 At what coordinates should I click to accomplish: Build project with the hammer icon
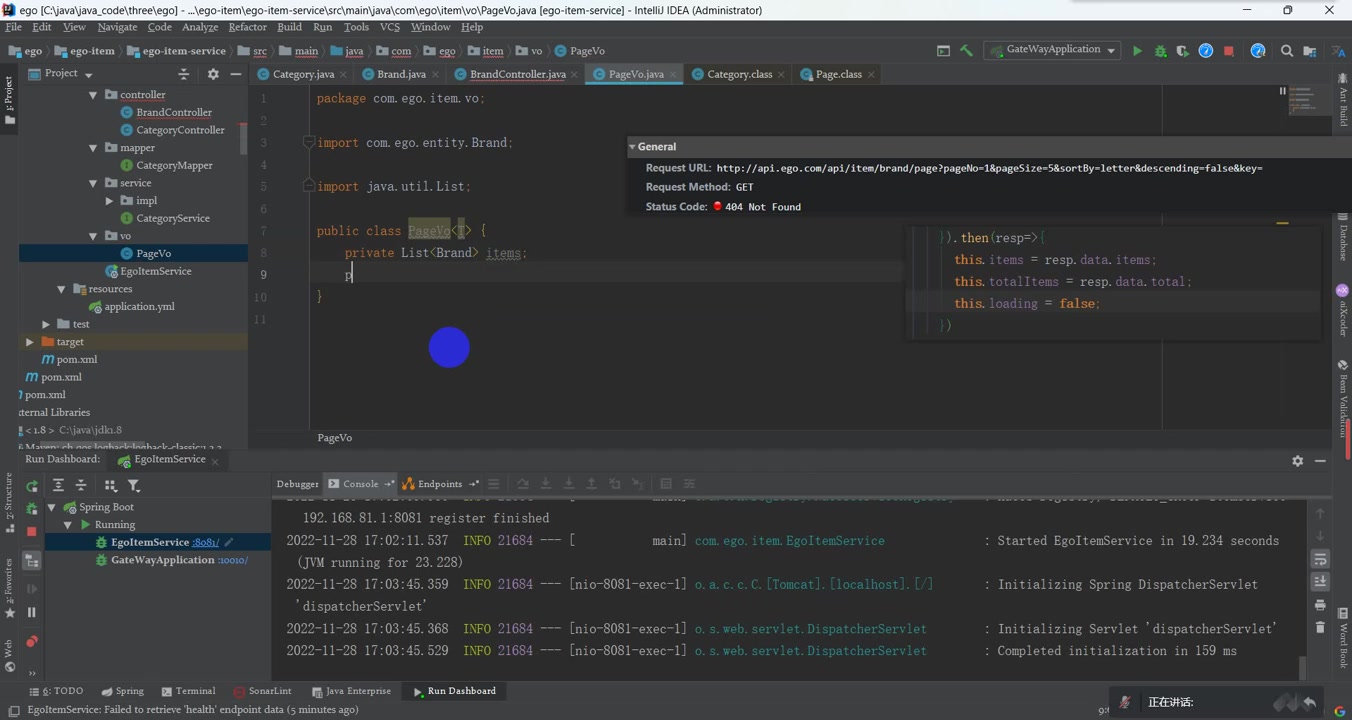967,51
